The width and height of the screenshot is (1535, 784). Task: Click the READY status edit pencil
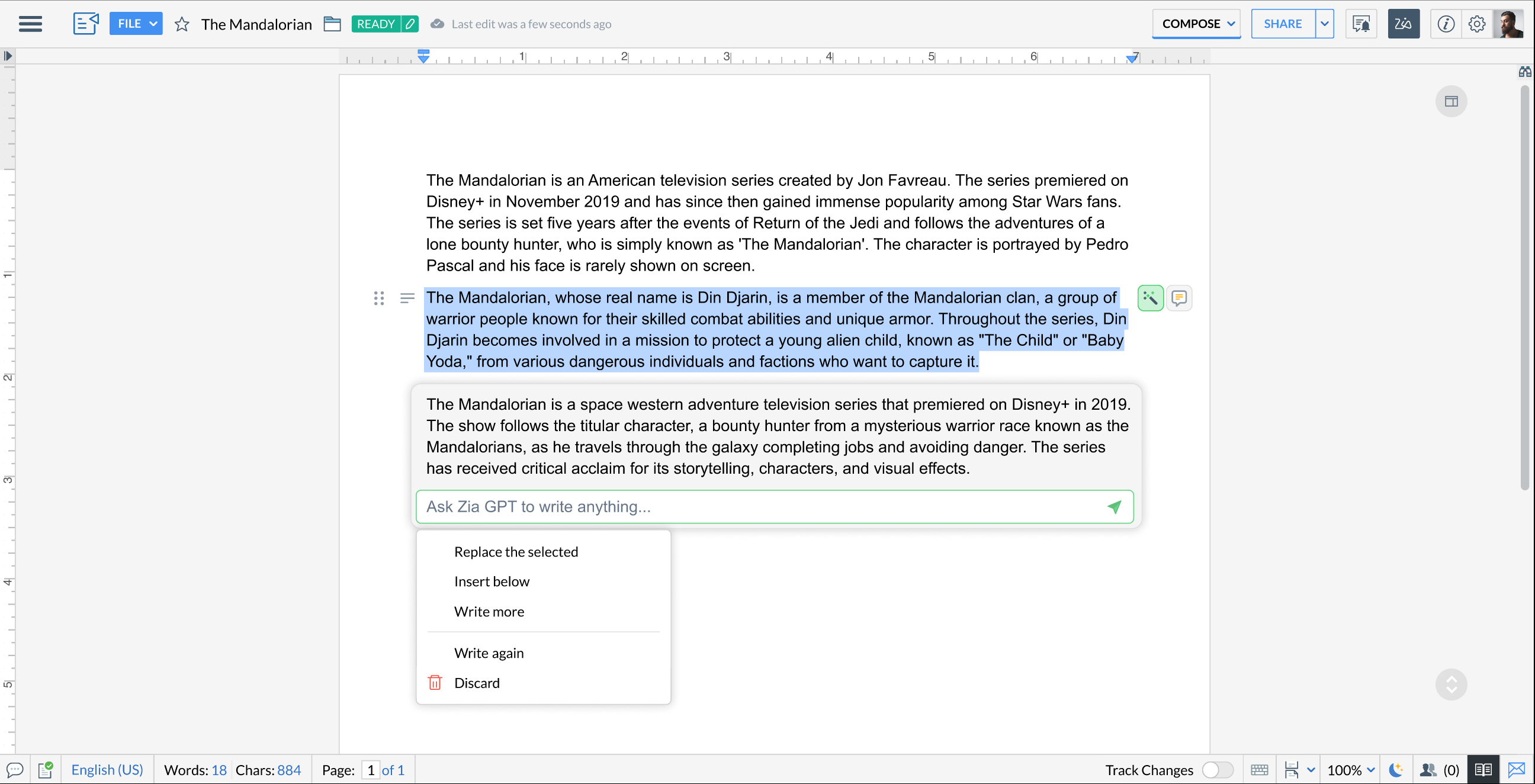coord(410,24)
